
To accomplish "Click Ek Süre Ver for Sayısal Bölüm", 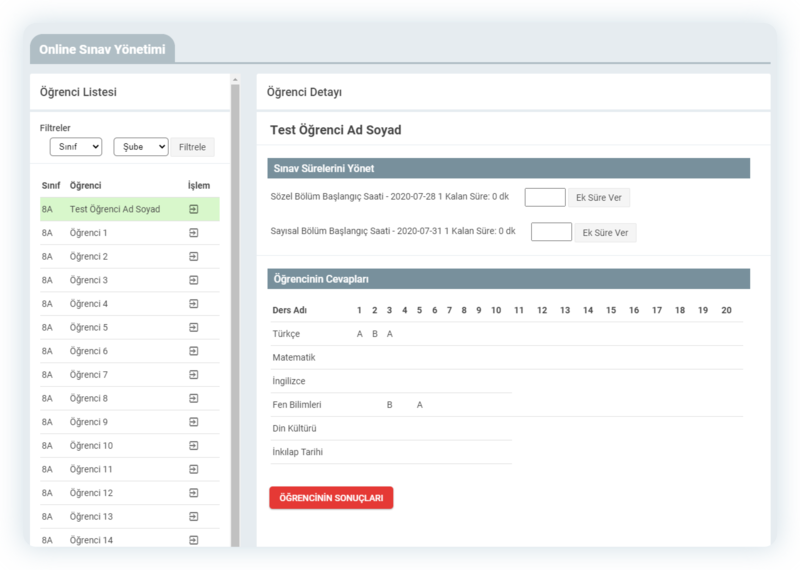I will [605, 233].
